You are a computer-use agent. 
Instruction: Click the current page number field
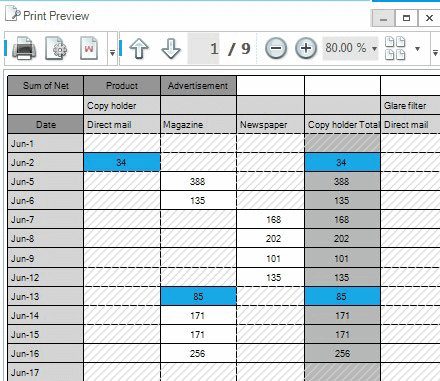204,49
